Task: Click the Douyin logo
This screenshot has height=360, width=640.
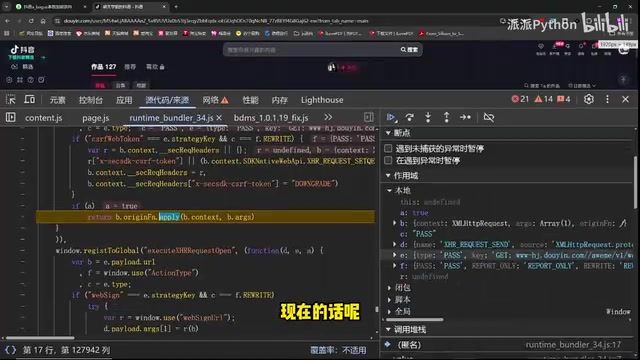Action: tap(22, 50)
